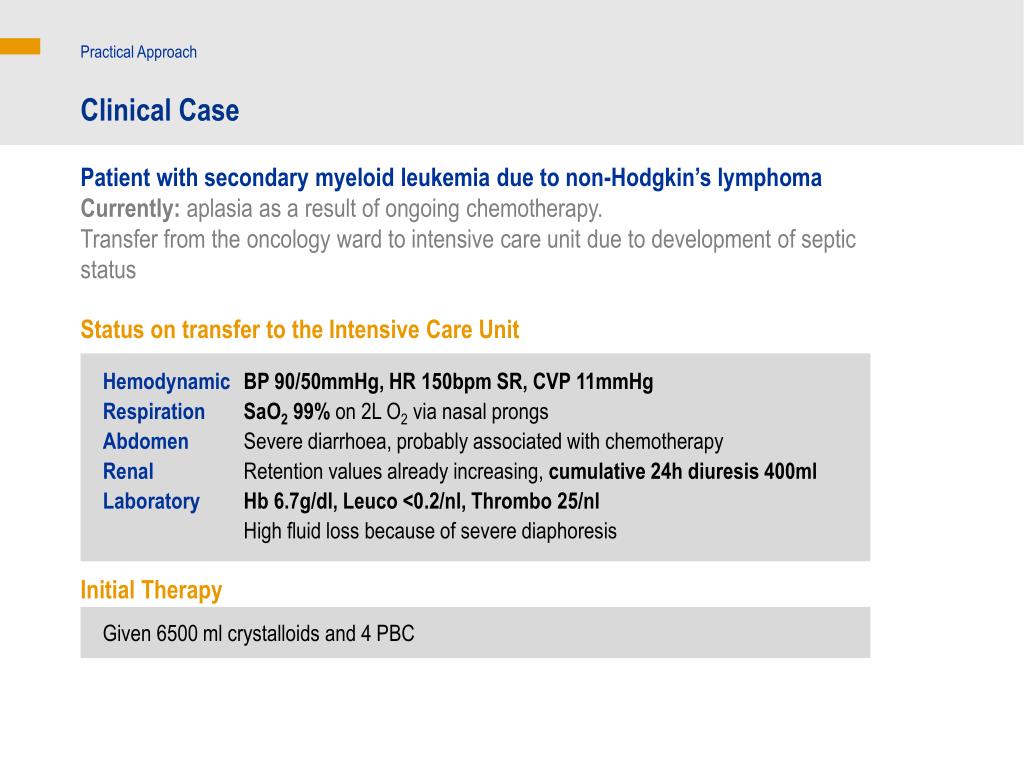
Task: Select the 'Severe diarrhoea' description line
Action: point(483,442)
